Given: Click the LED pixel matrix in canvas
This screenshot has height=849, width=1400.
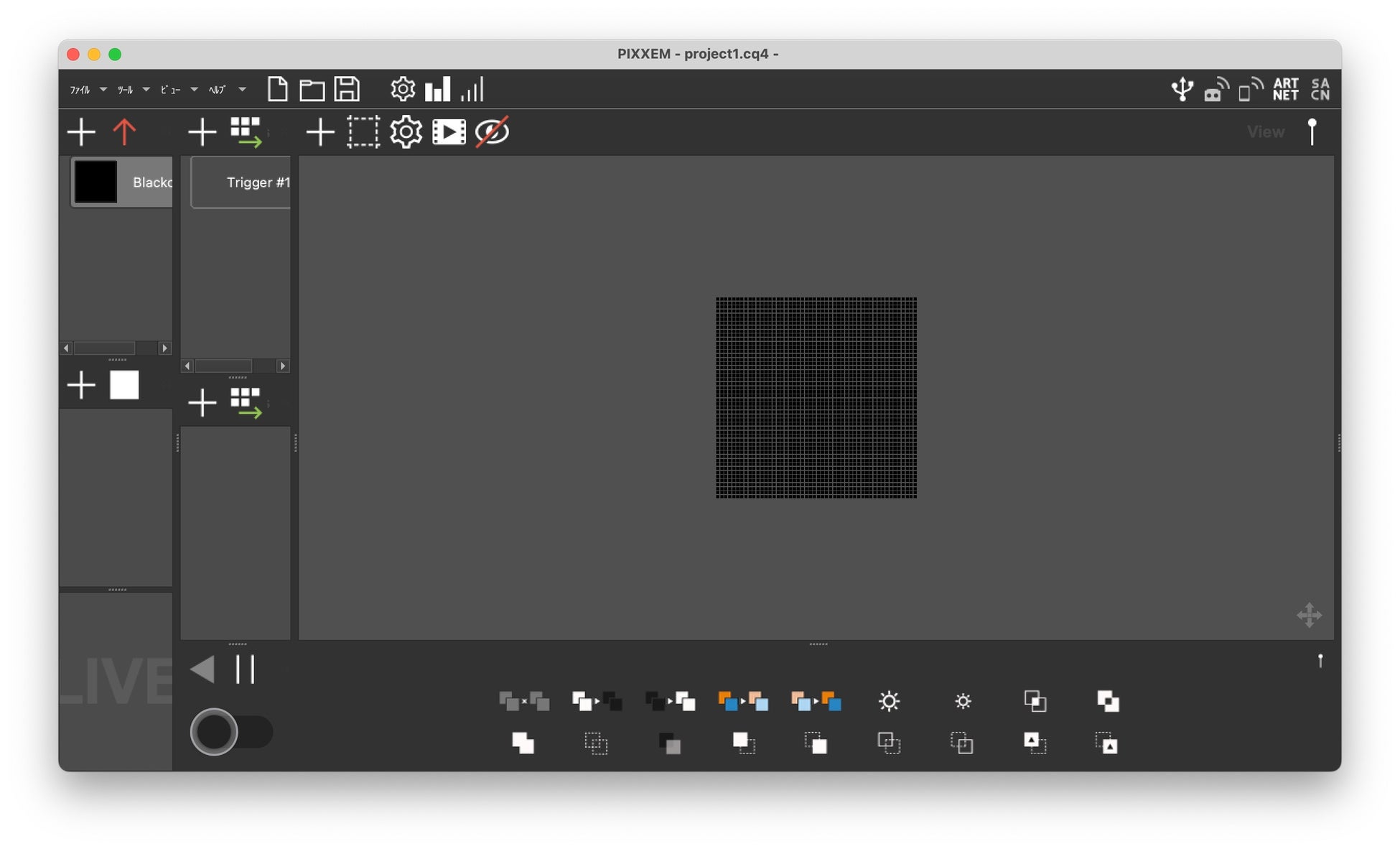Looking at the screenshot, I should [816, 397].
